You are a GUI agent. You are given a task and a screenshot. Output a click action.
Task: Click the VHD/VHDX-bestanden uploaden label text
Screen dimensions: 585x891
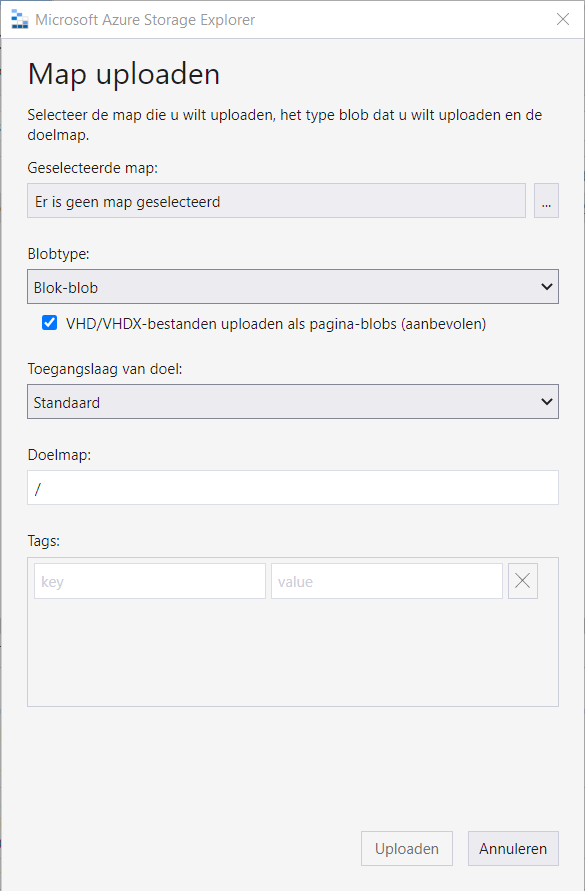click(x=276, y=324)
